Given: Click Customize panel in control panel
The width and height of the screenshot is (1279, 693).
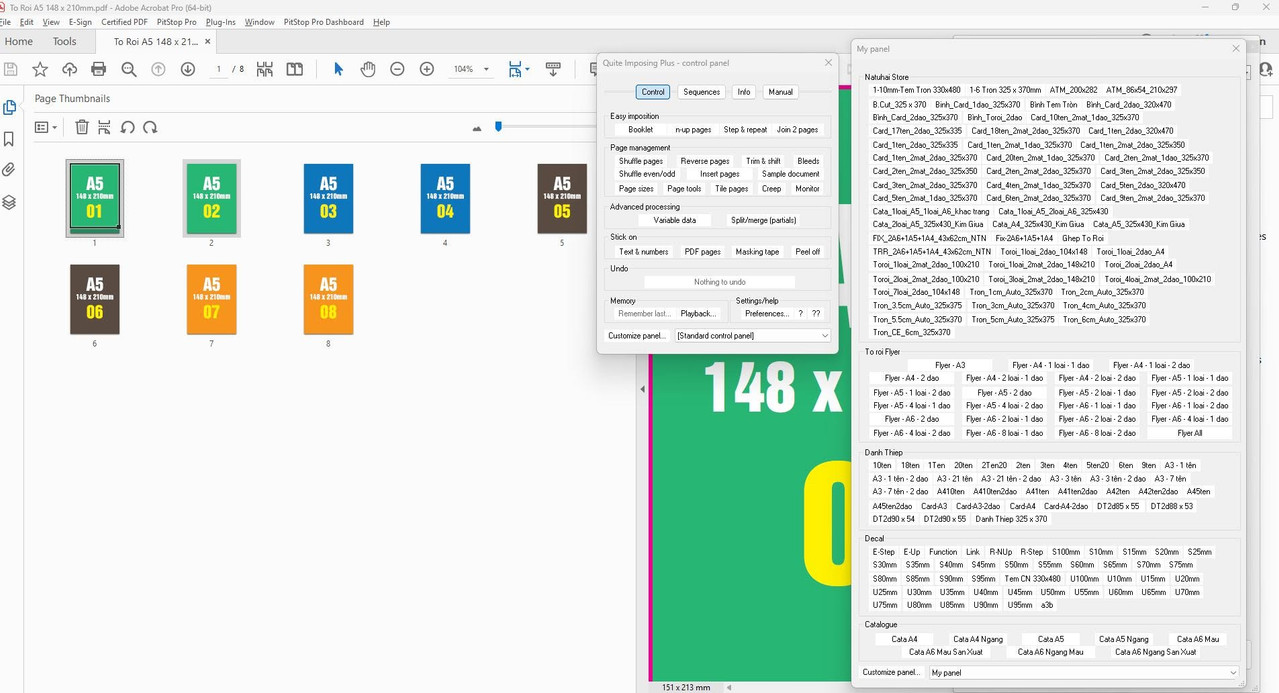Looking at the screenshot, I should 637,336.
